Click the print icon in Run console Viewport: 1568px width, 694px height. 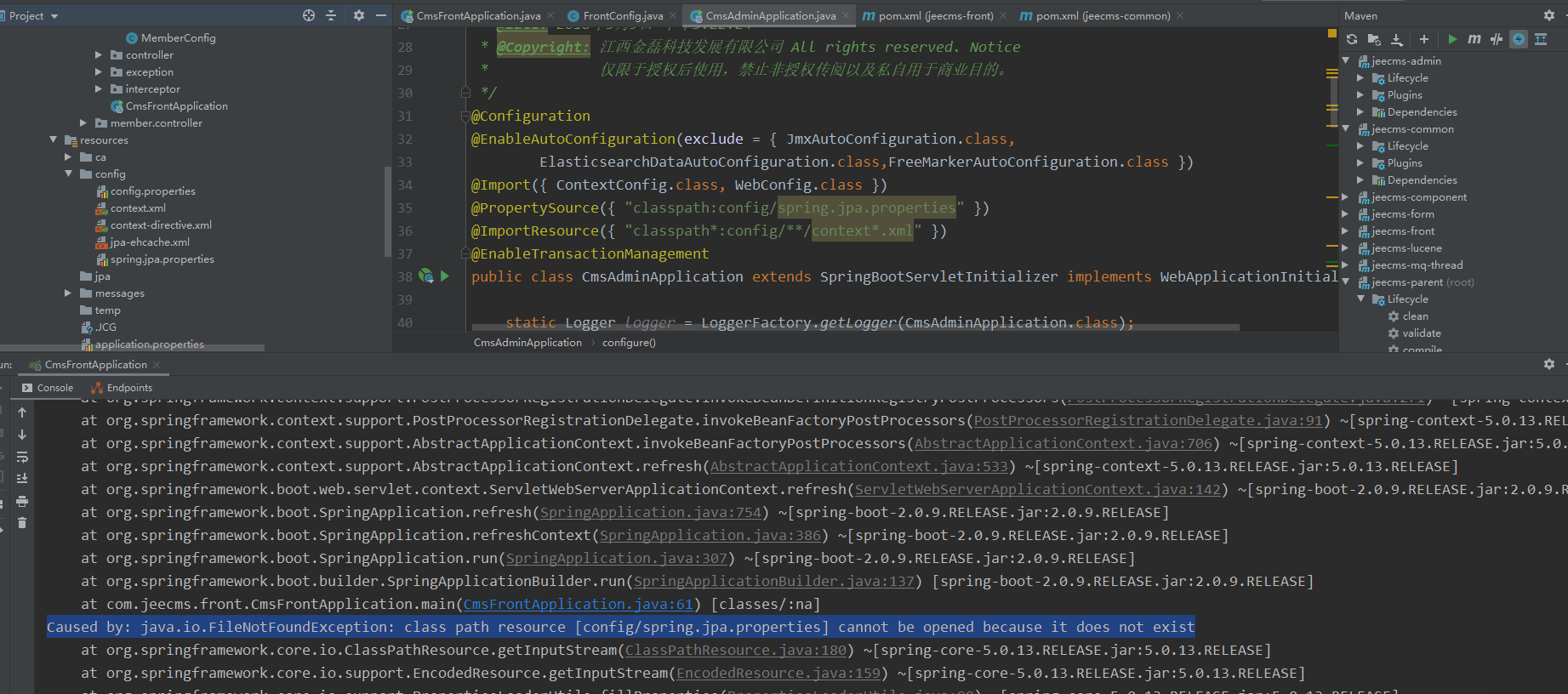click(x=22, y=502)
